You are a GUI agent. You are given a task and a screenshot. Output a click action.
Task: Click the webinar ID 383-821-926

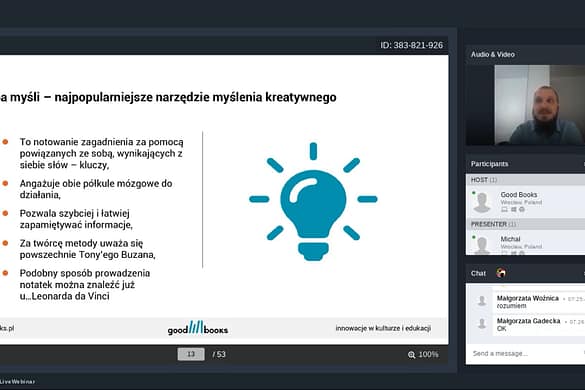(412, 45)
